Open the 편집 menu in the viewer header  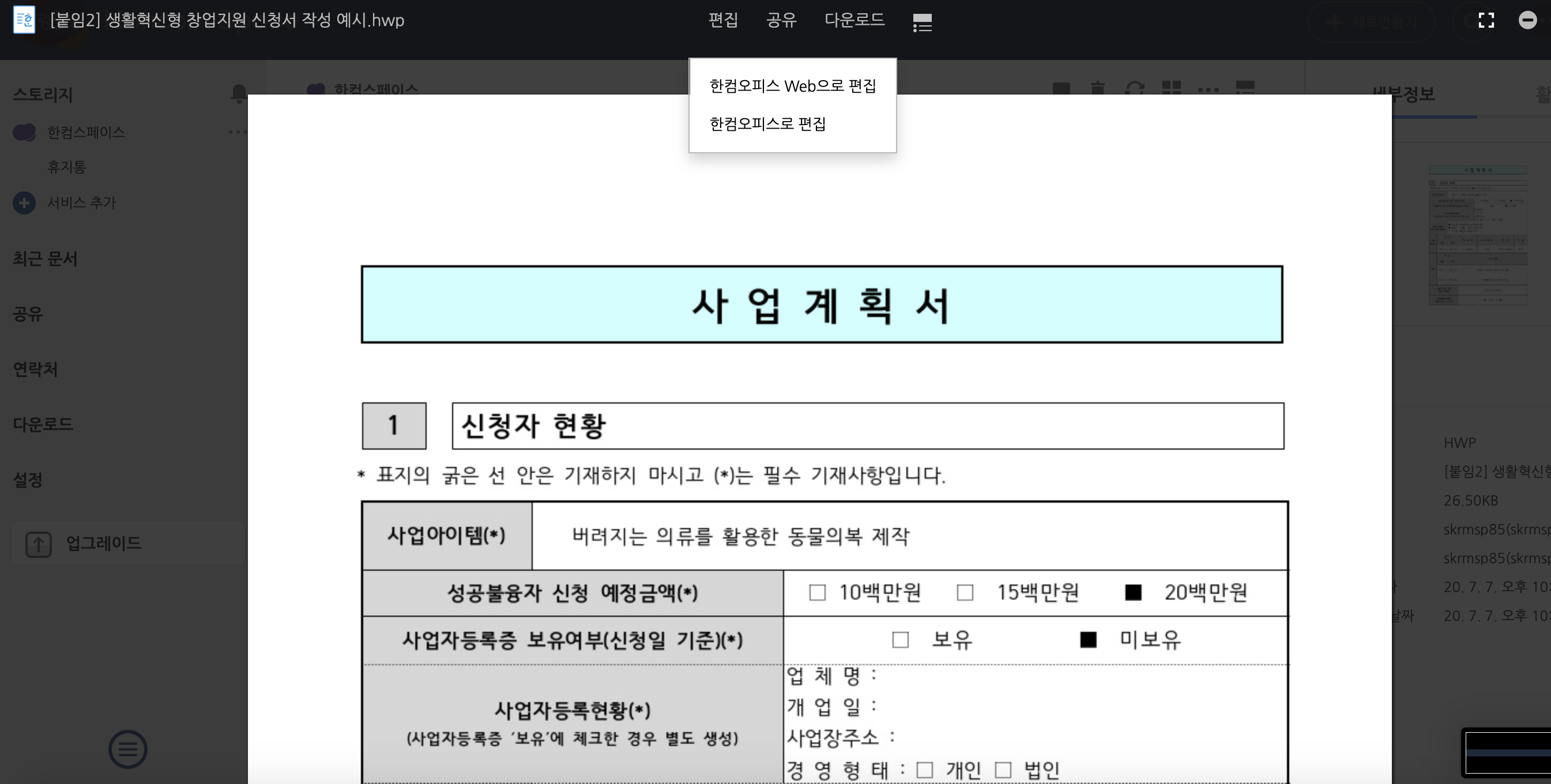[722, 20]
